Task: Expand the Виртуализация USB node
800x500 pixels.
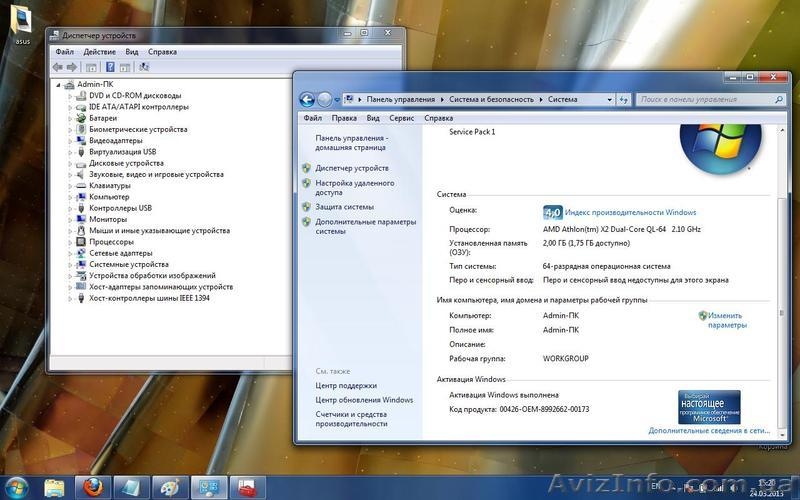Action: click(70, 152)
